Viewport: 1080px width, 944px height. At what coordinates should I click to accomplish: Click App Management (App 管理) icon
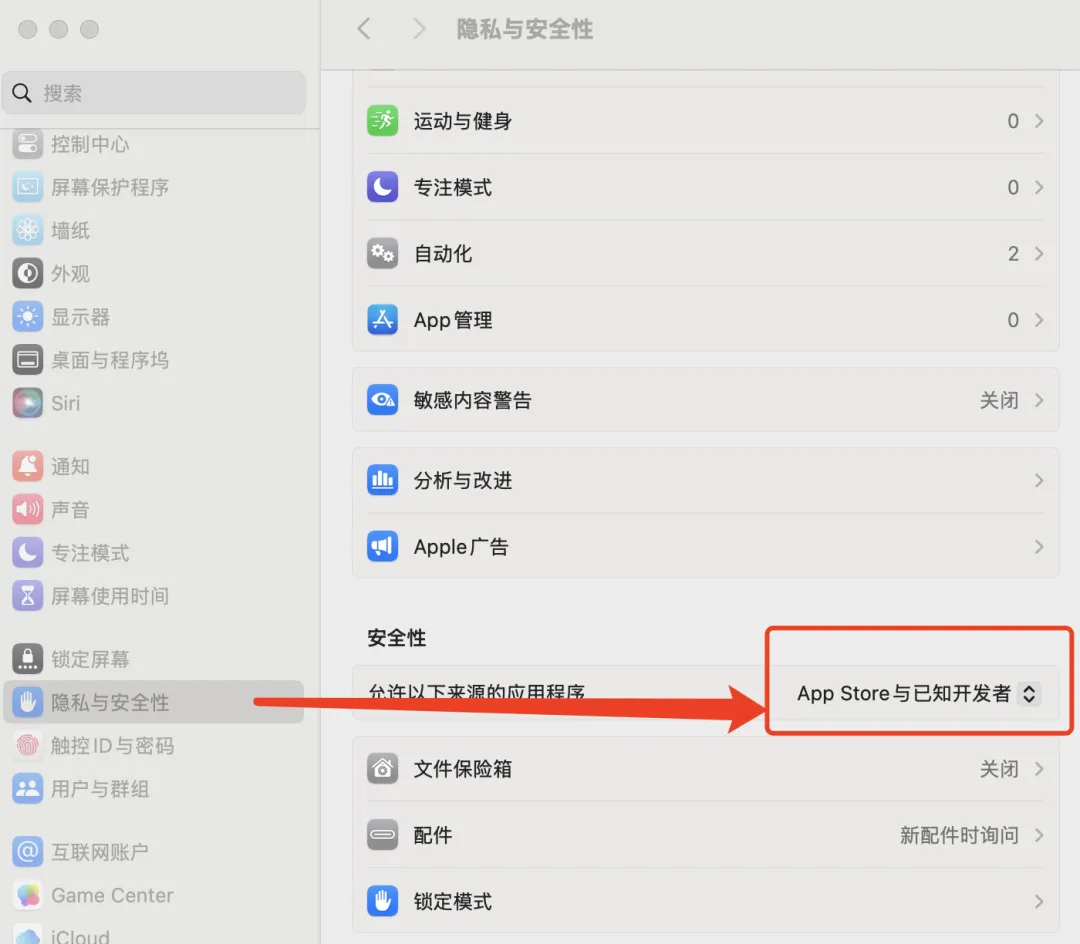(x=382, y=319)
